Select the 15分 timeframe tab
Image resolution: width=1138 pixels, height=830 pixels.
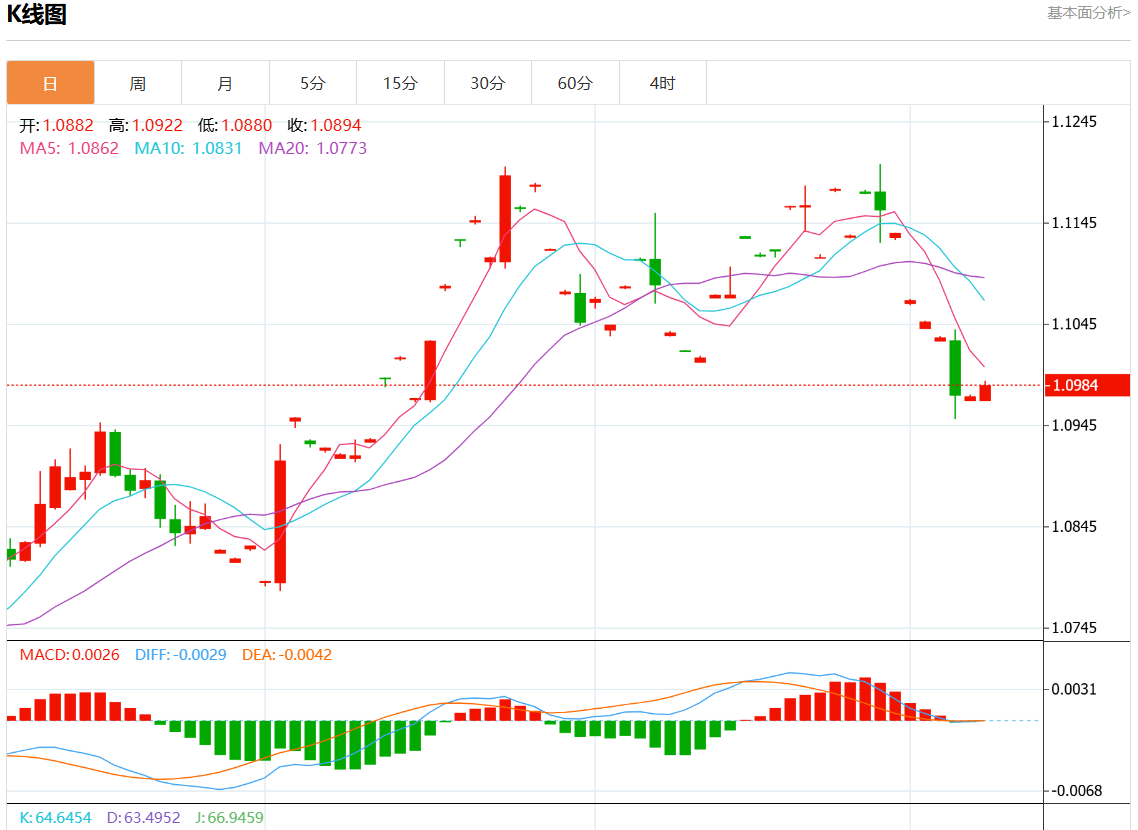tap(400, 83)
